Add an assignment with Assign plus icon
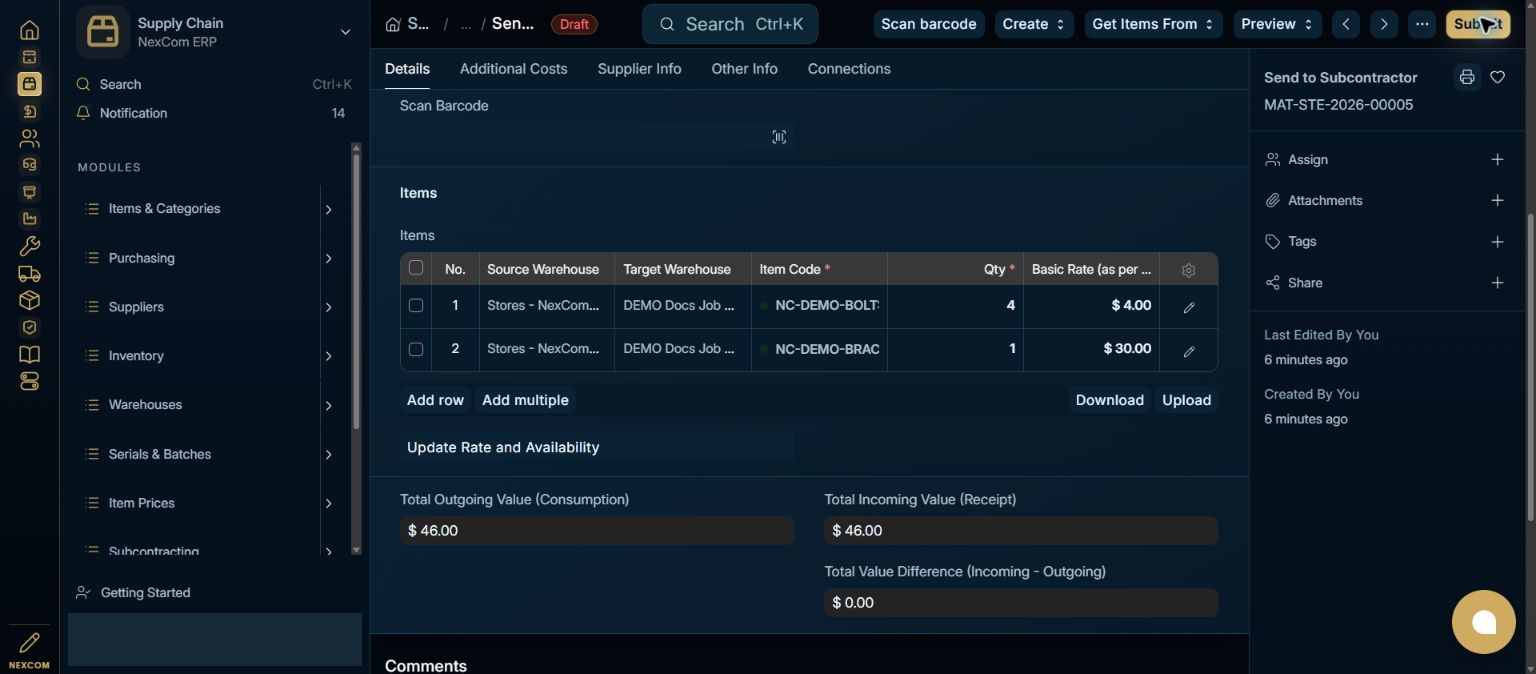This screenshot has height=674, width=1536. tap(1497, 160)
